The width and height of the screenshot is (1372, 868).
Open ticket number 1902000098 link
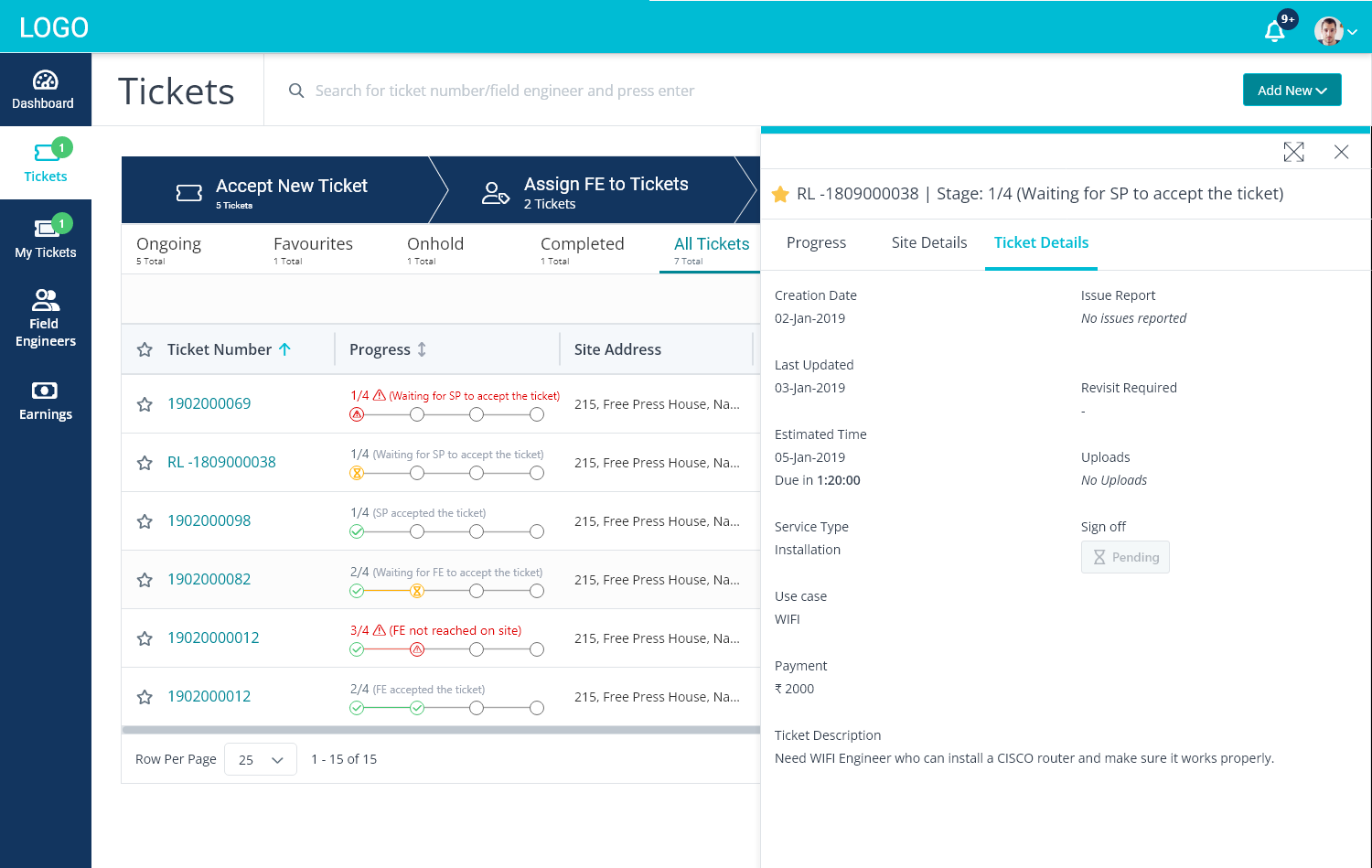pyautogui.click(x=209, y=520)
